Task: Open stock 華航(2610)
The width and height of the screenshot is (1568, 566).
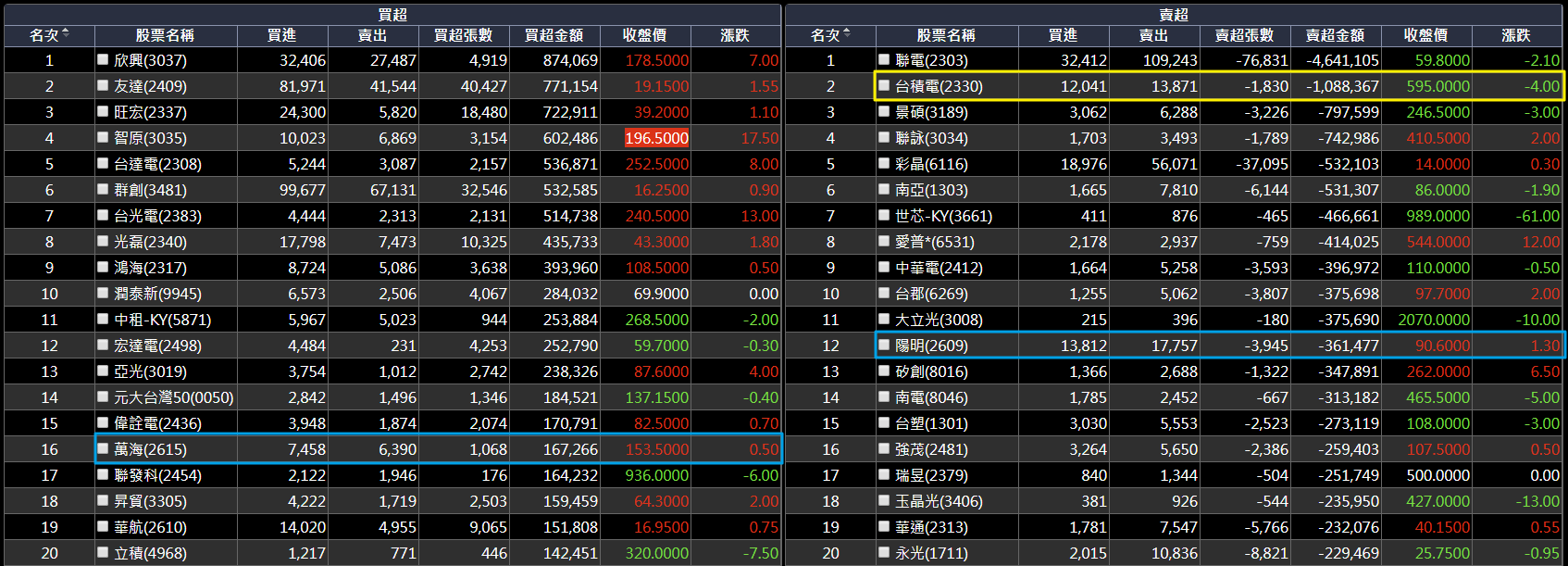Action: point(150,527)
